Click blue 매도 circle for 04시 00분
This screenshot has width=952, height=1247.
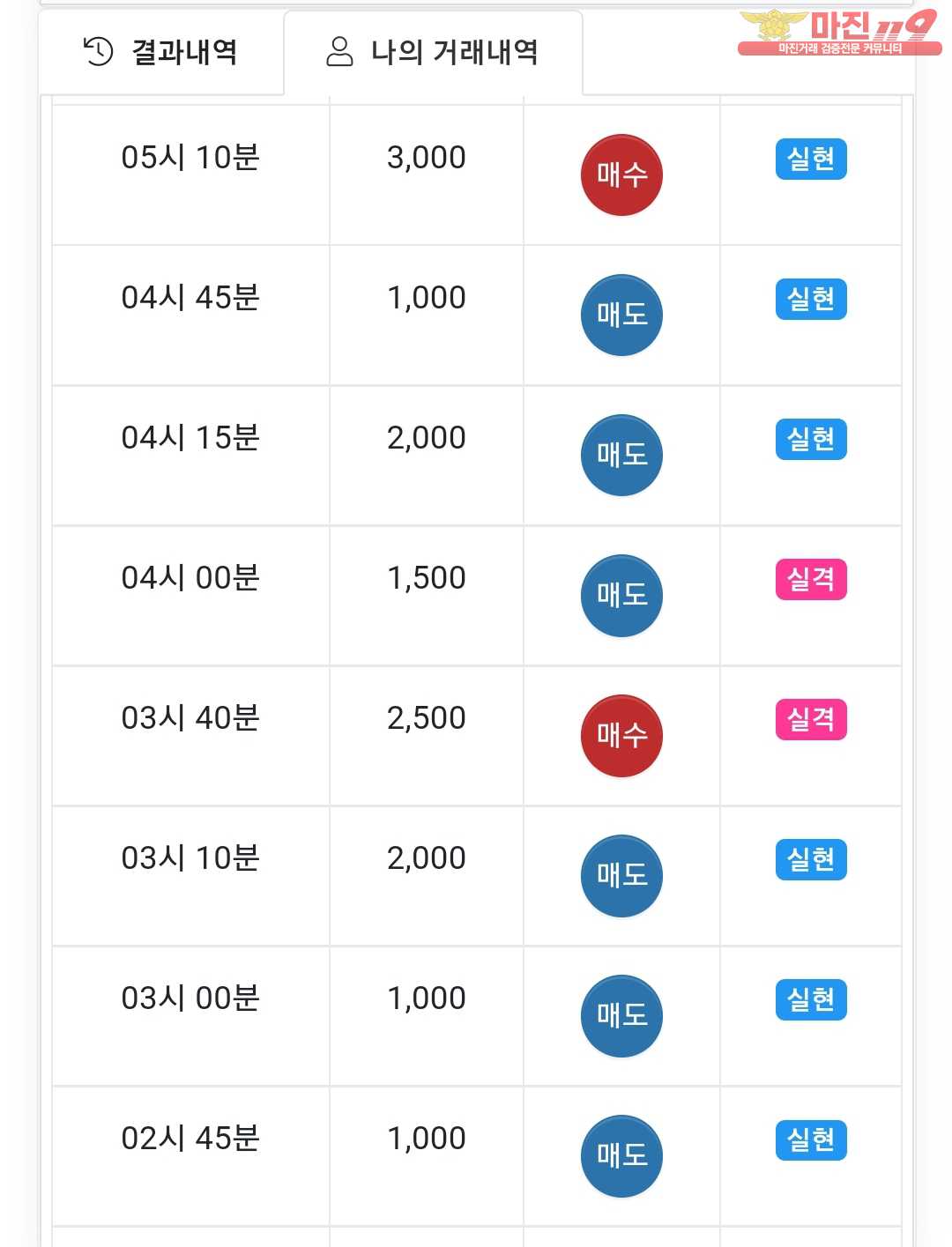coord(621,595)
